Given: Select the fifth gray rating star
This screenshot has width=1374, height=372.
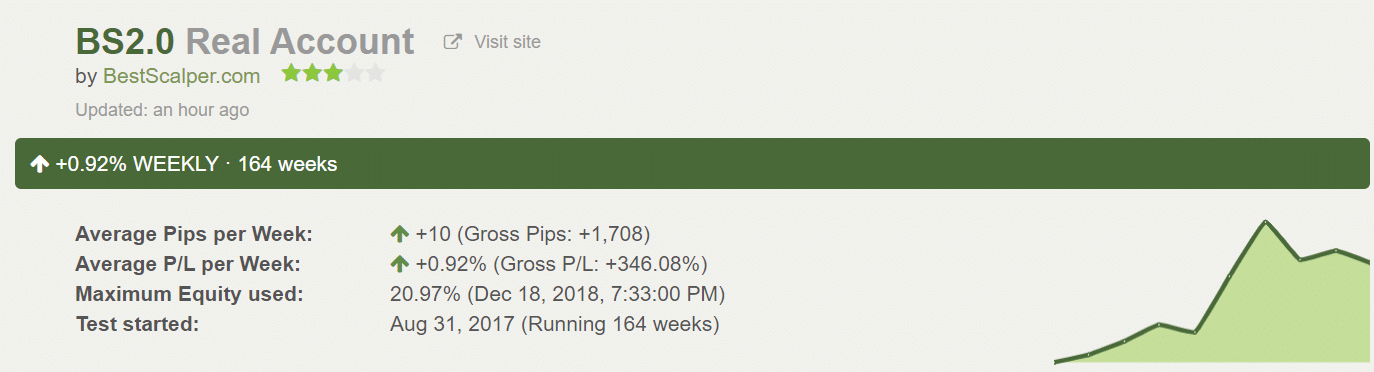Looking at the screenshot, I should click(x=375, y=74).
